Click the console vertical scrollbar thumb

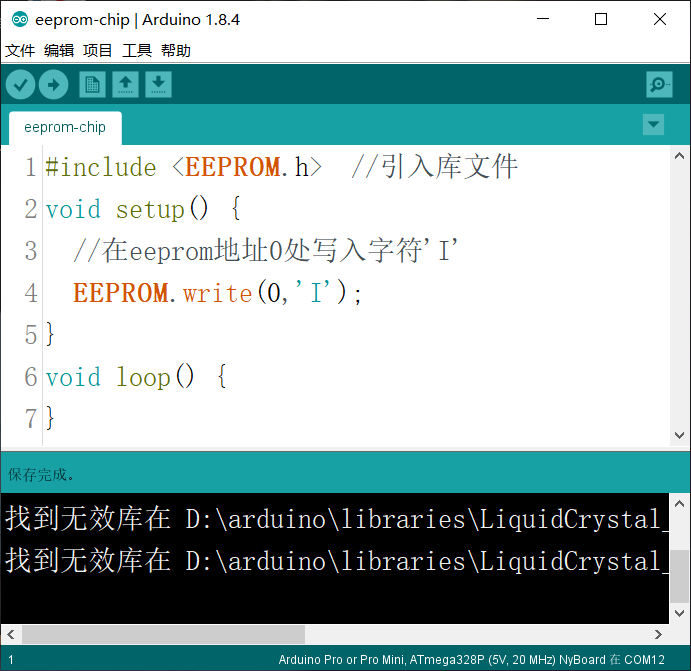[x=680, y=576]
